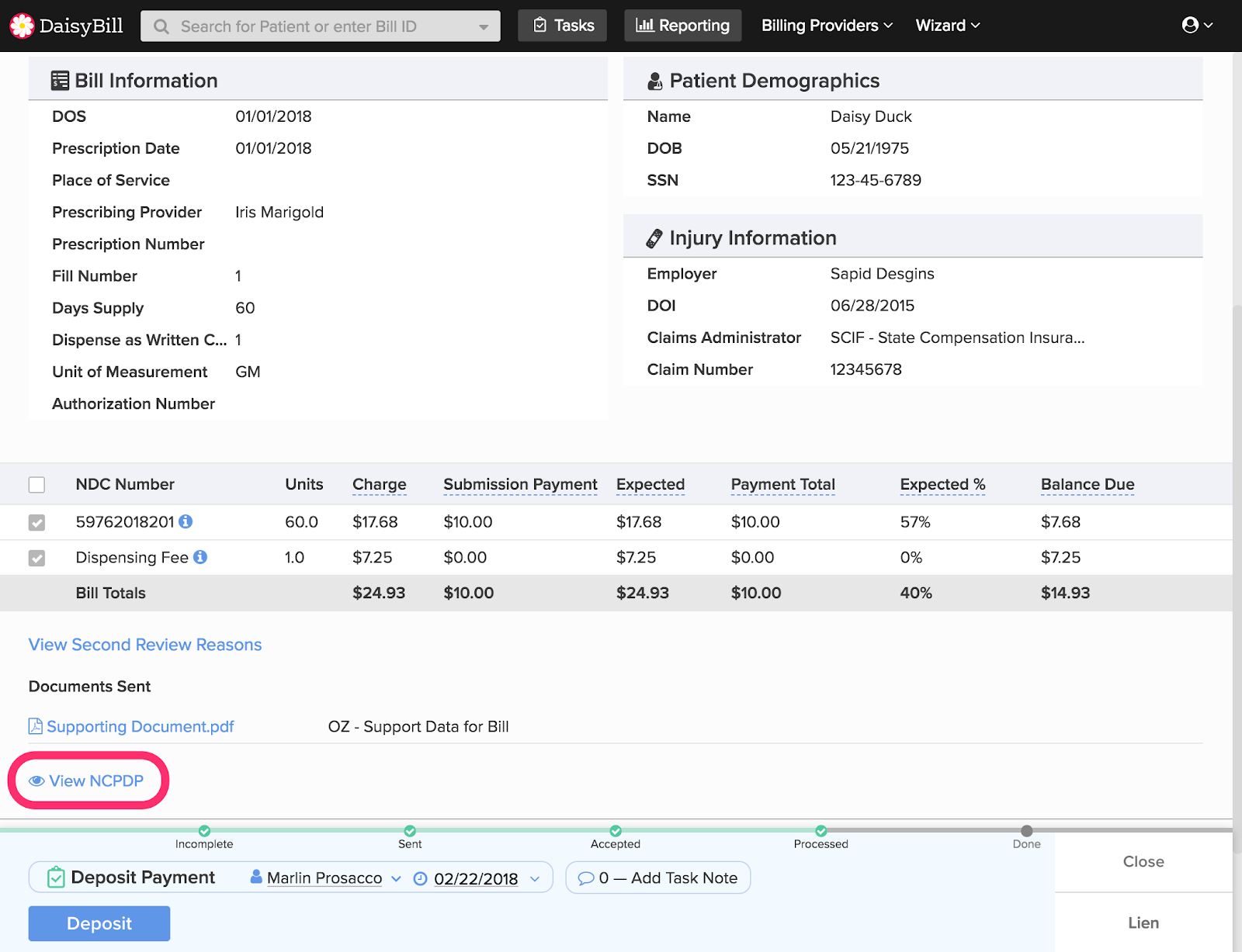Open the Reporting page
Image resolution: width=1242 pixels, height=952 pixels.
point(683,26)
